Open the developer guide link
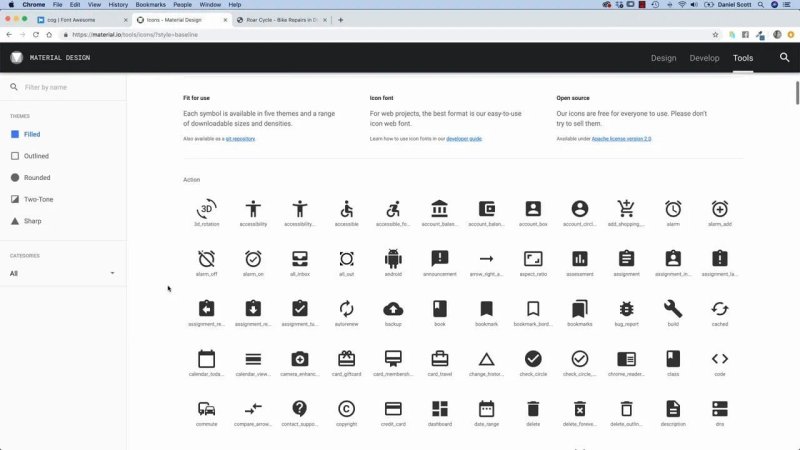The width and height of the screenshot is (800, 450). [x=464, y=139]
